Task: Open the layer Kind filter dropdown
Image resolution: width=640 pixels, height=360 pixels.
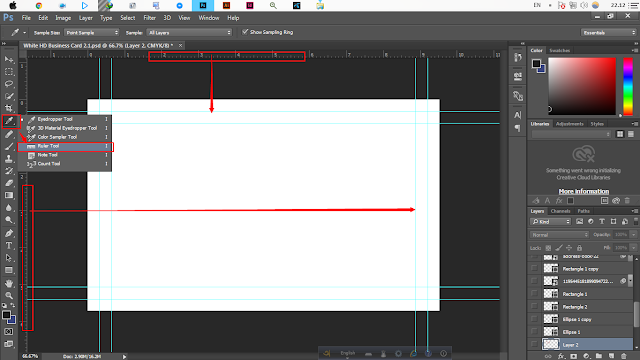Action: pyautogui.click(x=551, y=222)
